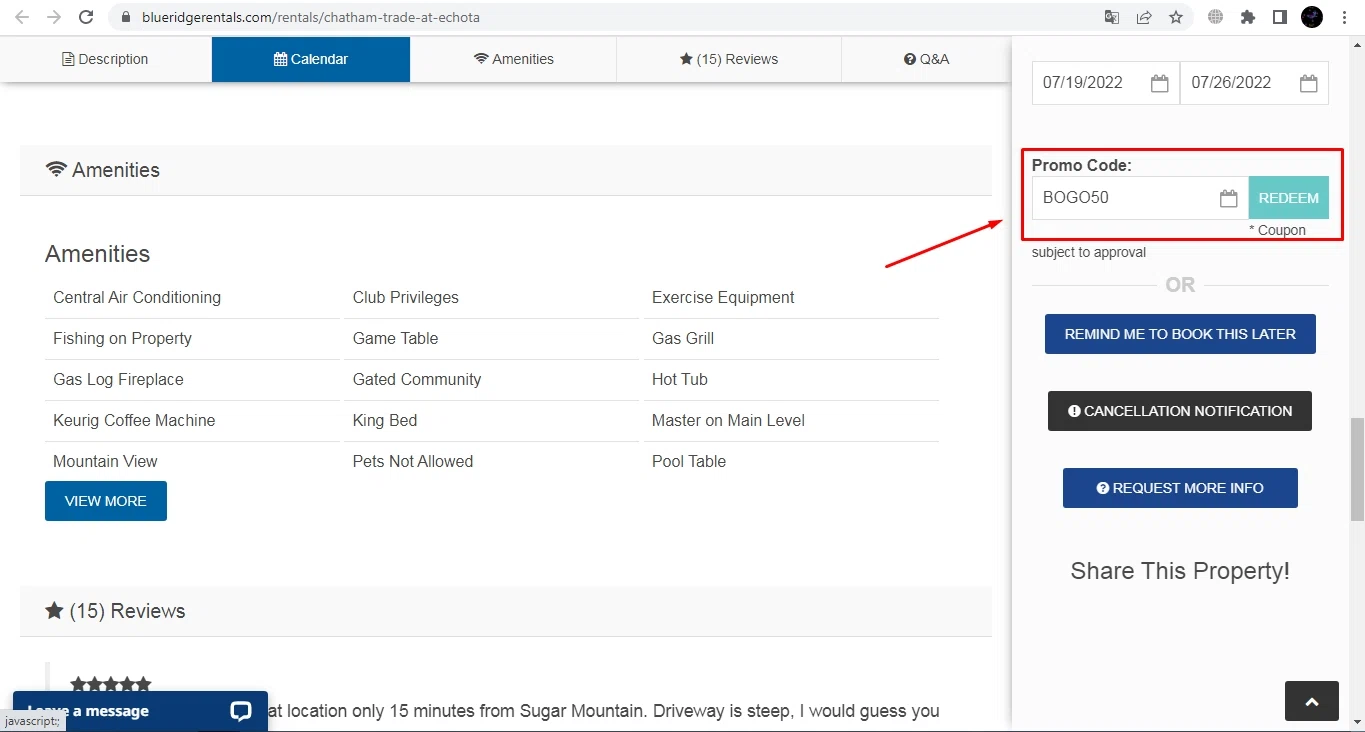The width and height of the screenshot is (1365, 732).
Task: Click Gas Log Fireplace amenity
Action: (x=118, y=379)
